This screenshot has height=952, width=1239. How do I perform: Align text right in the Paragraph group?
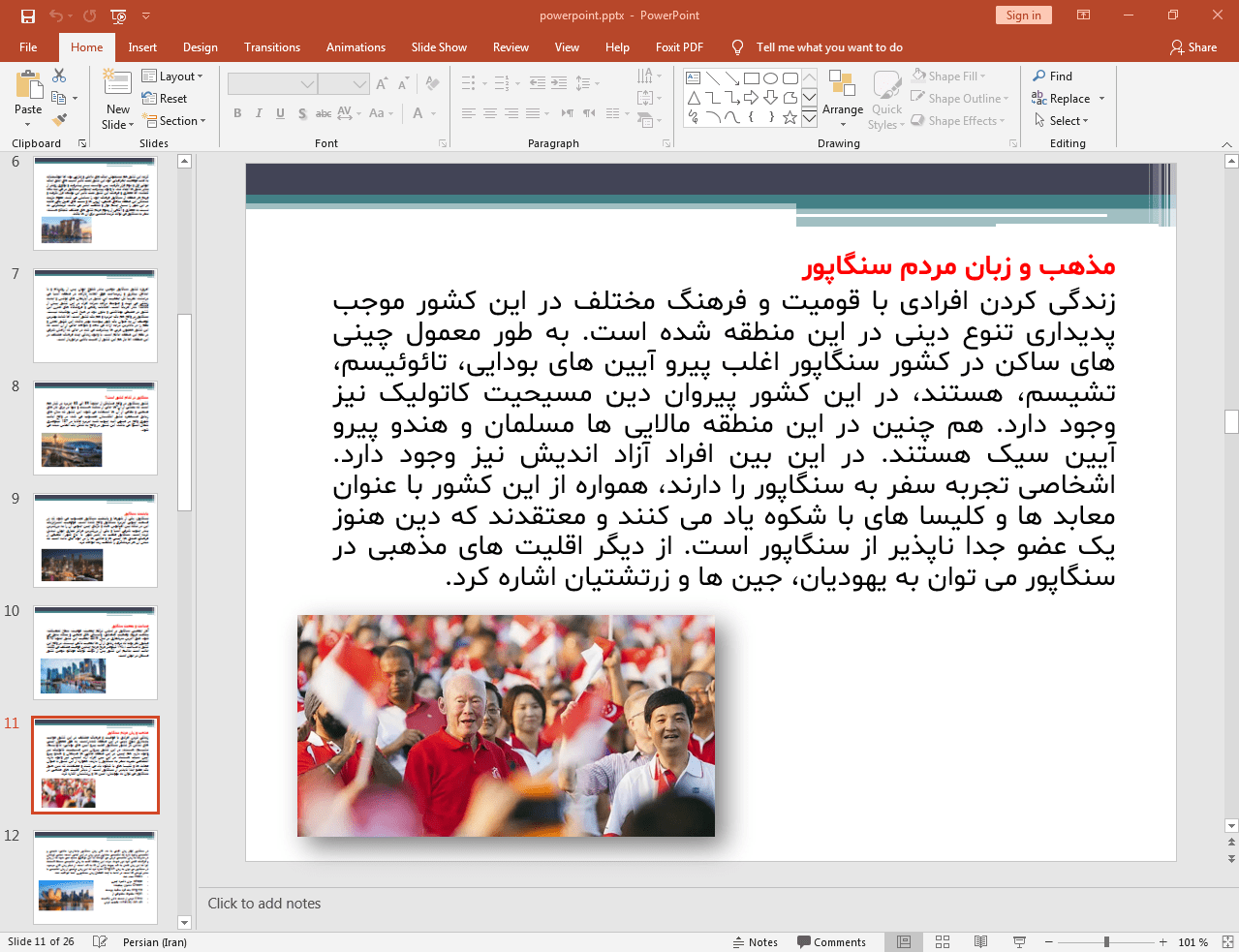click(511, 113)
